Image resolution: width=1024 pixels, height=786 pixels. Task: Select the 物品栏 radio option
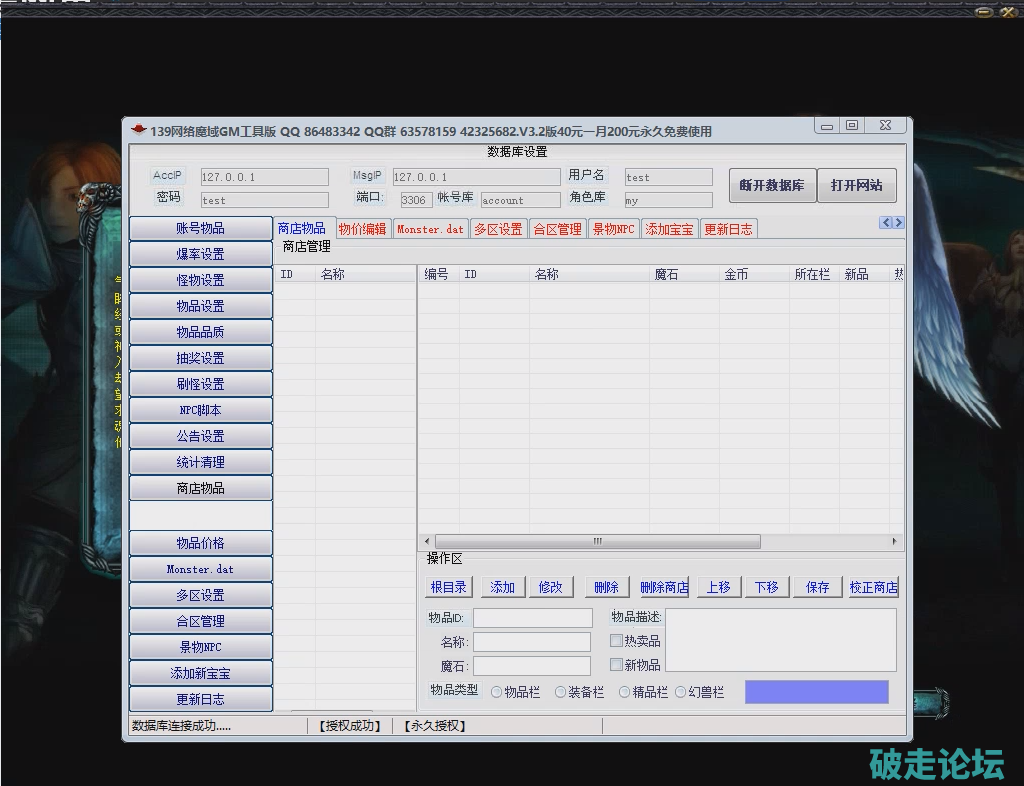497,692
